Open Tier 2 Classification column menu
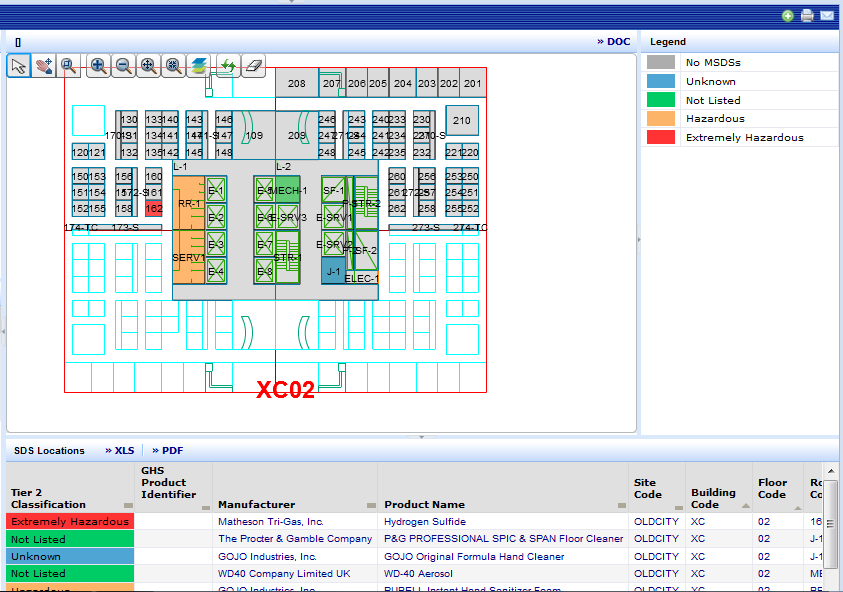The width and height of the screenshot is (843, 592). (x=128, y=505)
